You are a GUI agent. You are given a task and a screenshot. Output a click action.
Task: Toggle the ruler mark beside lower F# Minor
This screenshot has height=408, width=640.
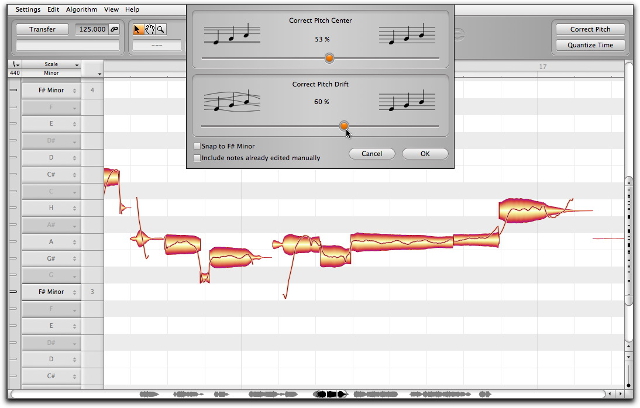pyautogui.click(x=14, y=292)
